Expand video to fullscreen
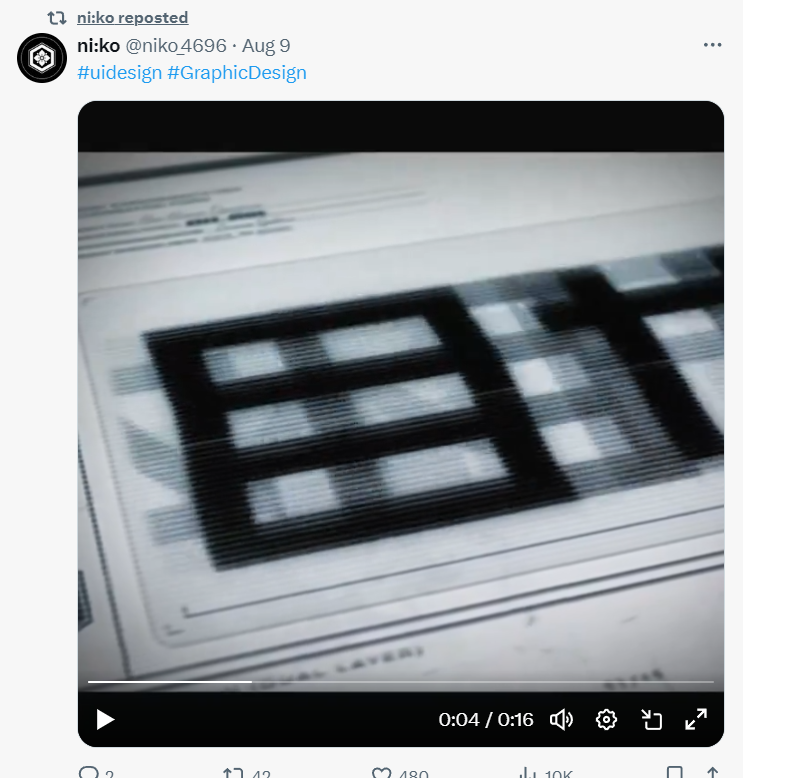This screenshot has height=778, width=800. point(696,719)
